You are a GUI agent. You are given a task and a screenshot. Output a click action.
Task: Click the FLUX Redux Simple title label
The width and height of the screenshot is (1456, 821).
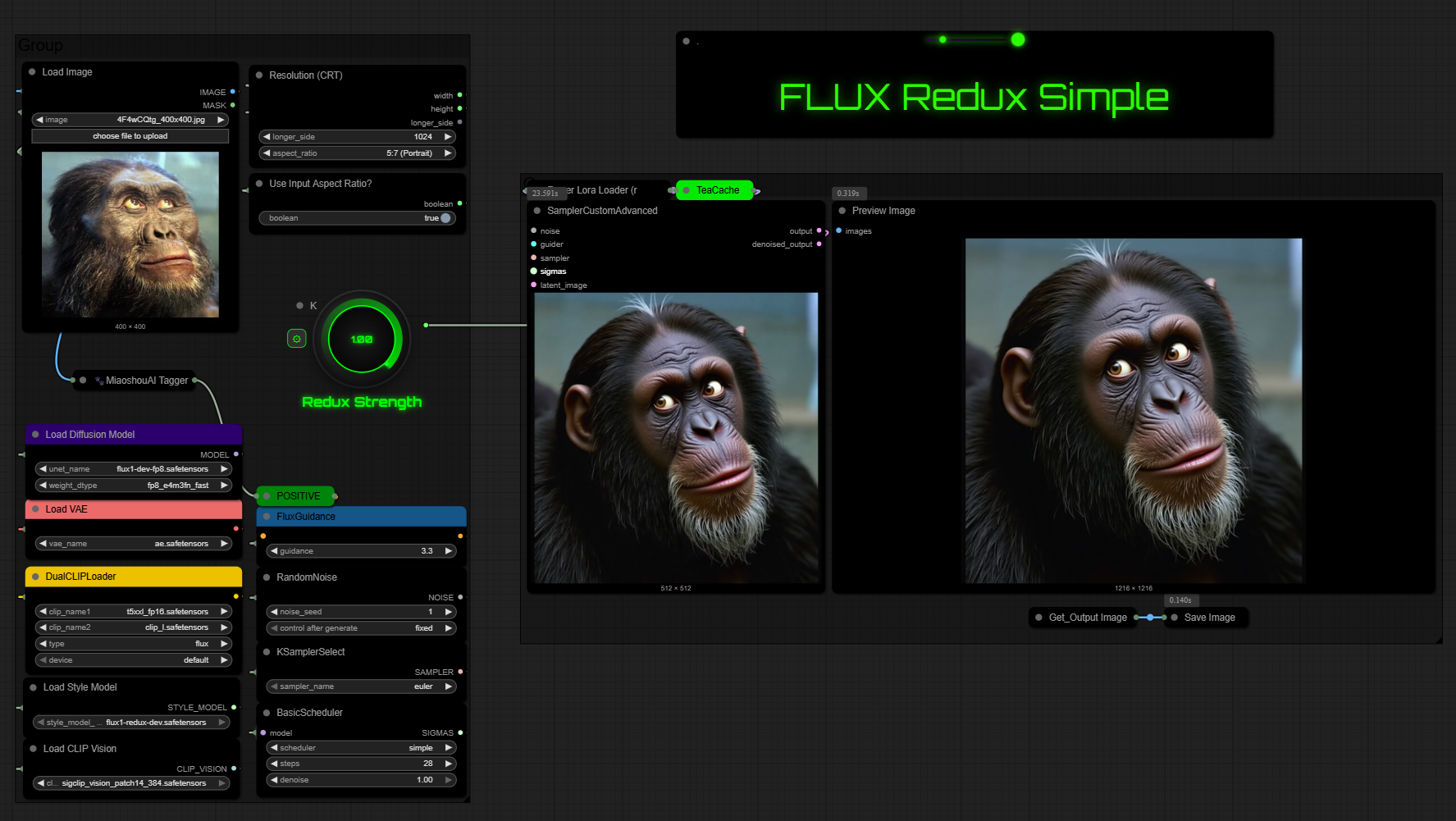pos(974,97)
